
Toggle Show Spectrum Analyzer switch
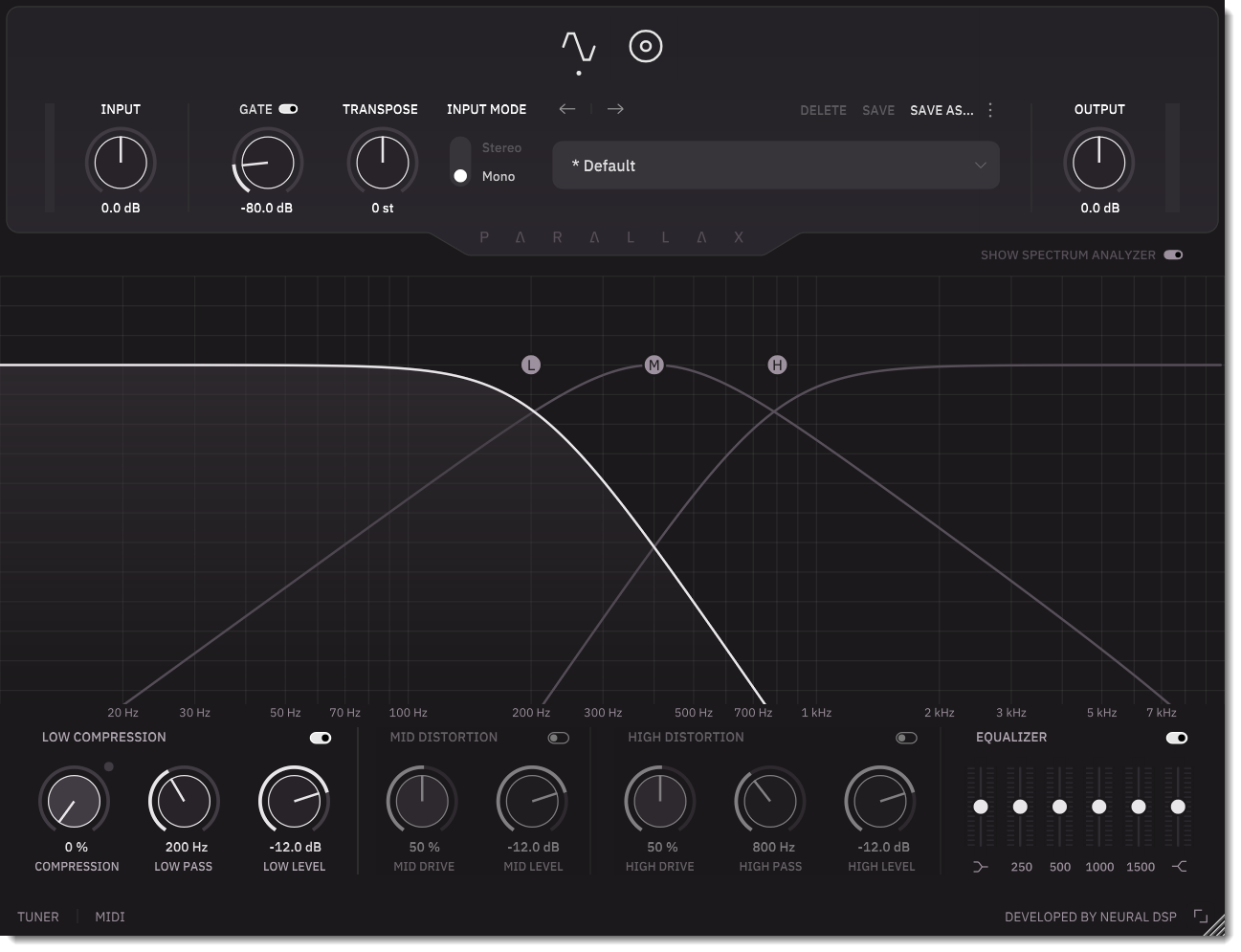click(1173, 255)
